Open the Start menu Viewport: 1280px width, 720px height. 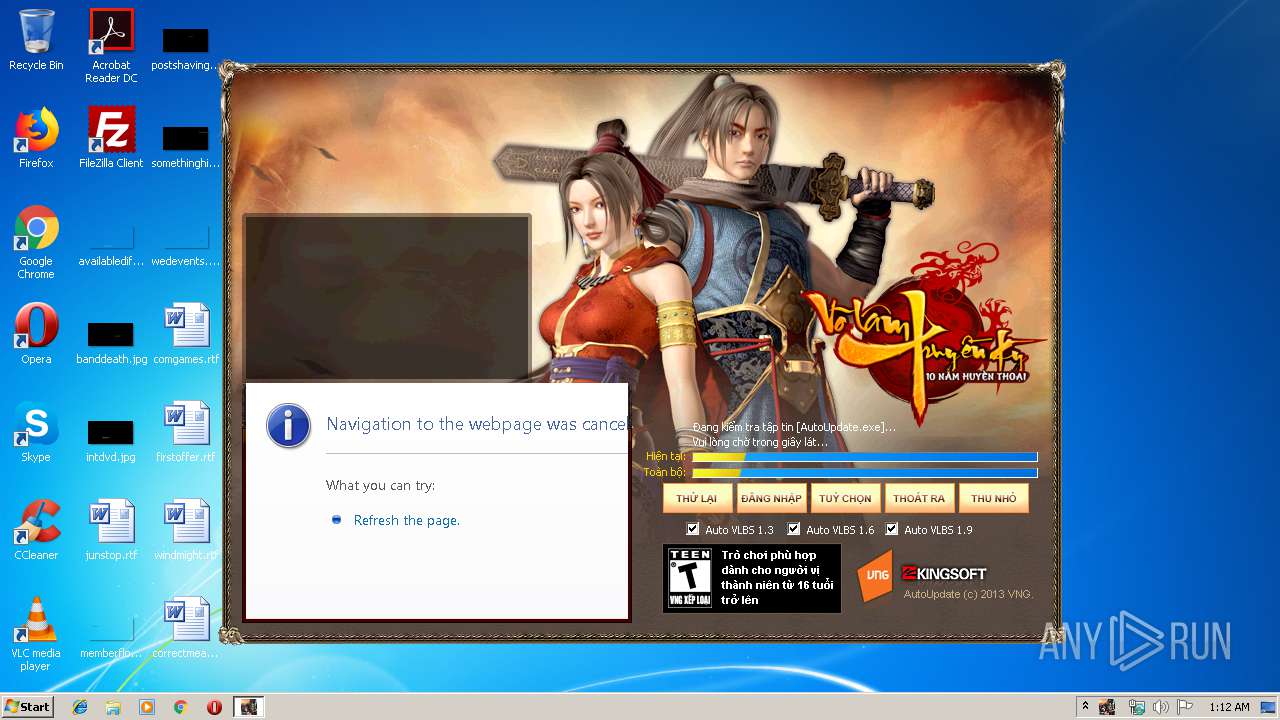[x=28, y=707]
